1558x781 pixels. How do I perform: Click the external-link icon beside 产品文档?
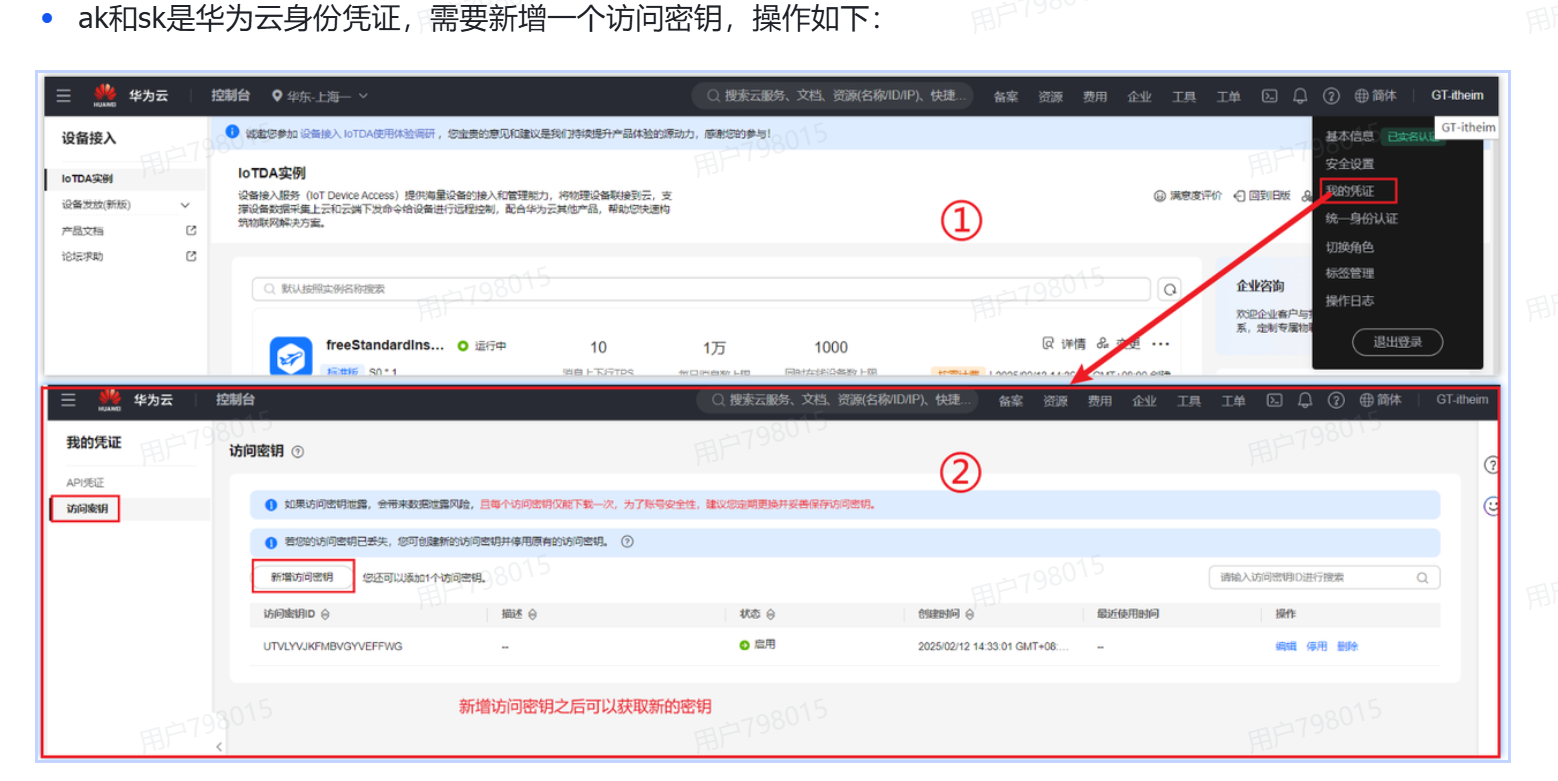pyautogui.click(x=191, y=230)
